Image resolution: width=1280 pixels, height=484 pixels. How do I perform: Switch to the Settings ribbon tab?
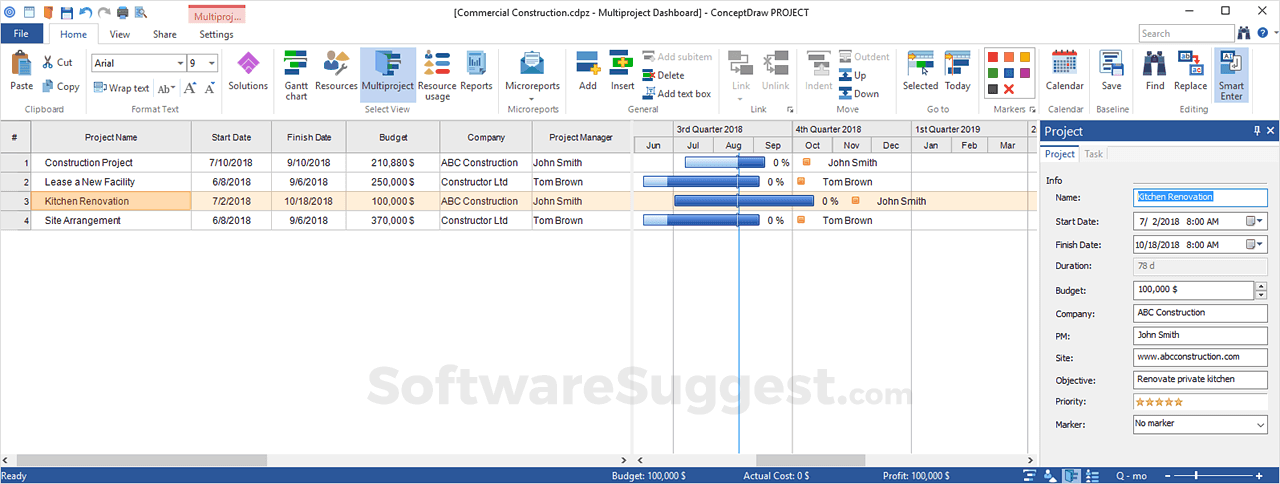pyautogui.click(x=216, y=34)
